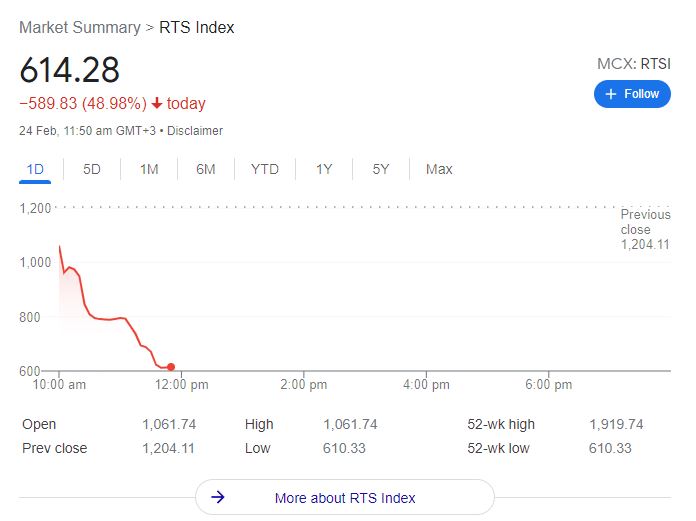The width and height of the screenshot is (696, 521).
Task: Click the red dot on the chart line
Action: [171, 367]
